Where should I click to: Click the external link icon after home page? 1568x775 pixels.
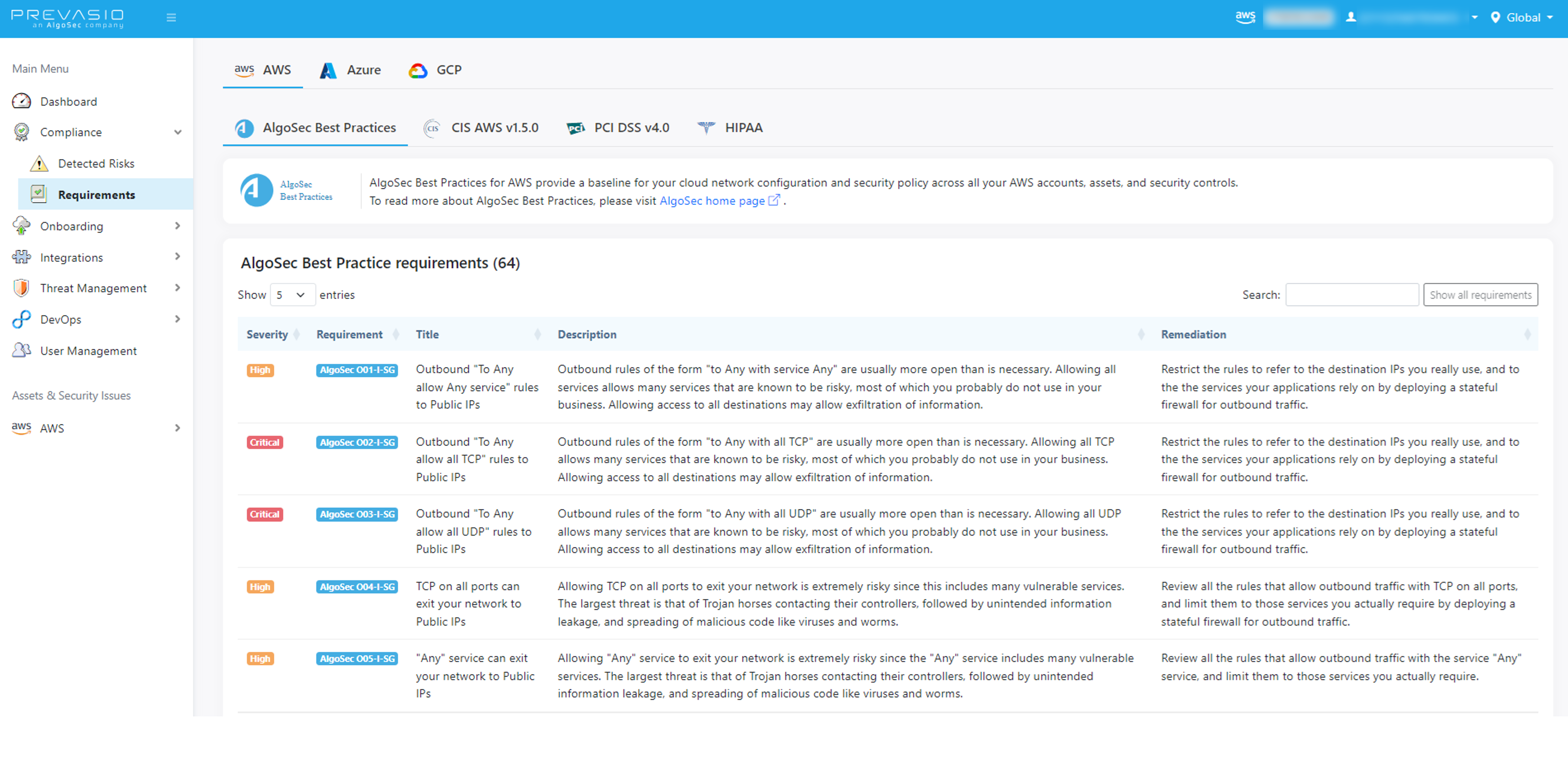(x=774, y=200)
